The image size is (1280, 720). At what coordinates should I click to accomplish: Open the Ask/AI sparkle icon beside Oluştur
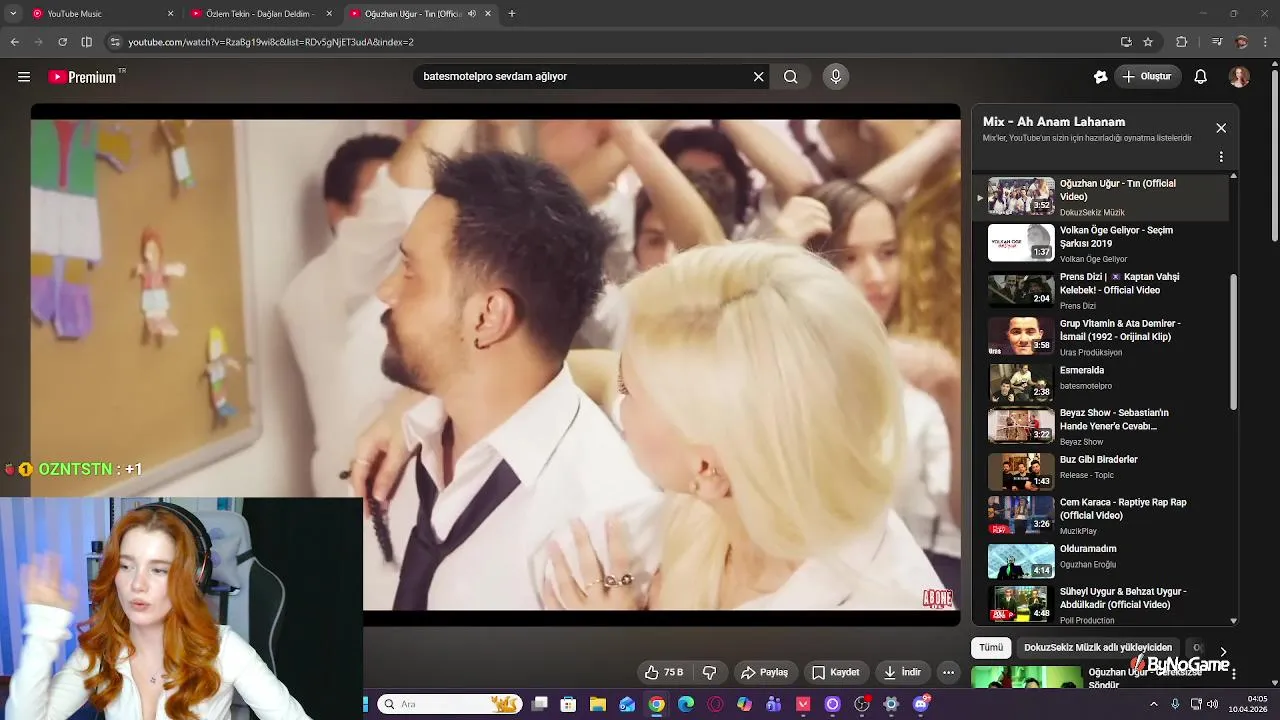tap(1101, 77)
